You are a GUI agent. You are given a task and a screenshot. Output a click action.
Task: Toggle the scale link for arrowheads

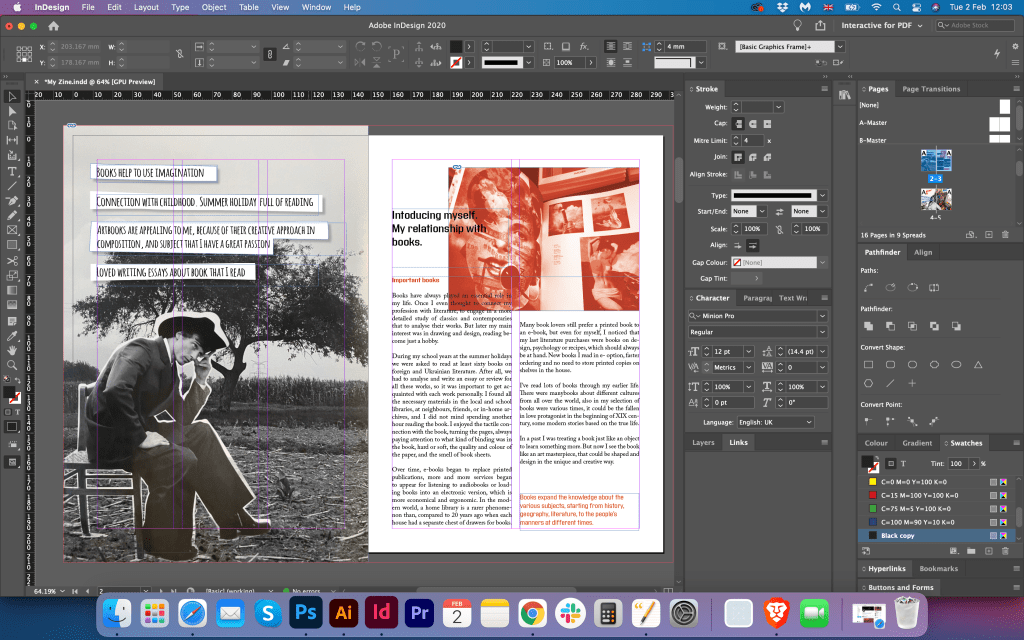pyautogui.click(x=781, y=228)
